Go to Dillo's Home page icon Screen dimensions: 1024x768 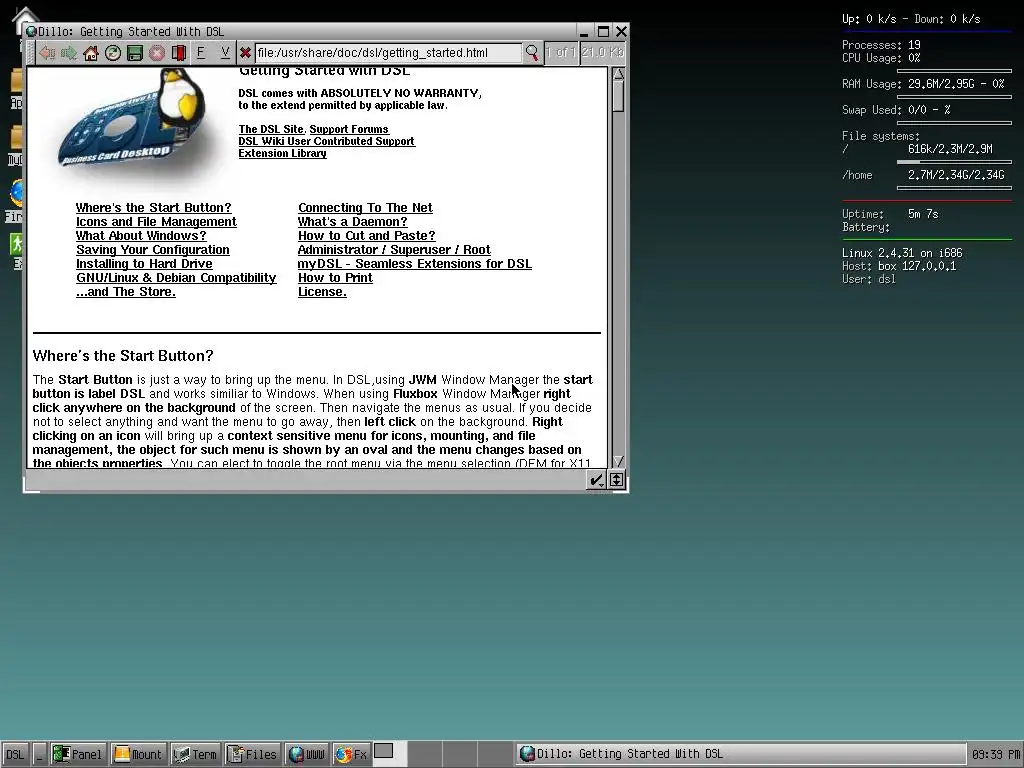[x=91, y=53]
